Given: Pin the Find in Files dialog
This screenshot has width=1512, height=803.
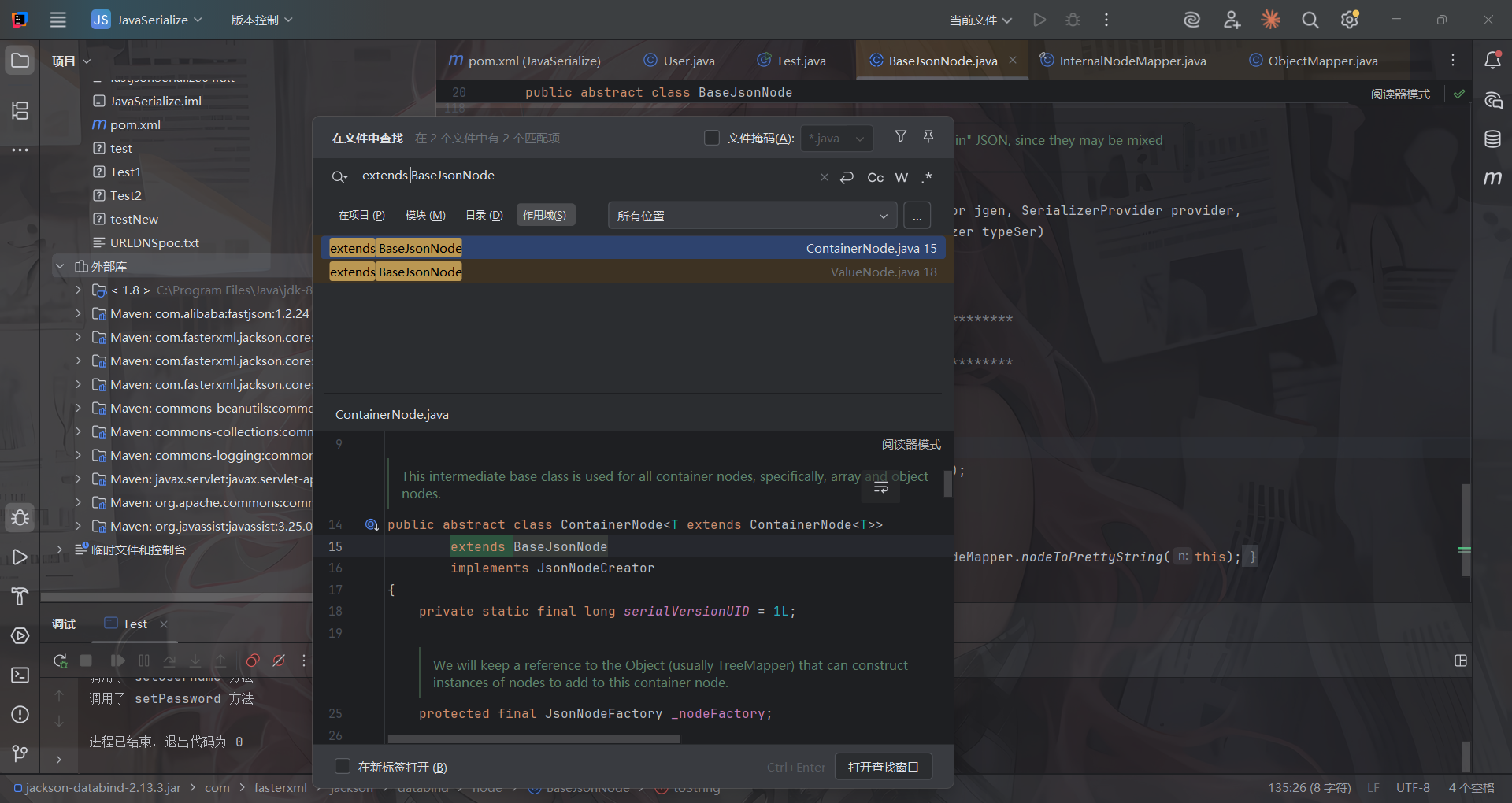Looking at the screenshot, I should point(928,137).
